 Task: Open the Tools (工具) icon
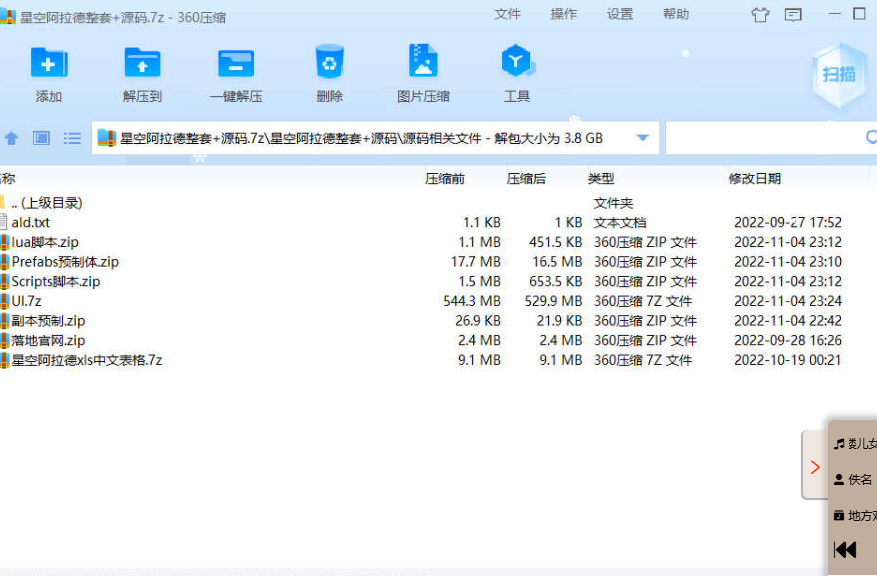point(517,61)
